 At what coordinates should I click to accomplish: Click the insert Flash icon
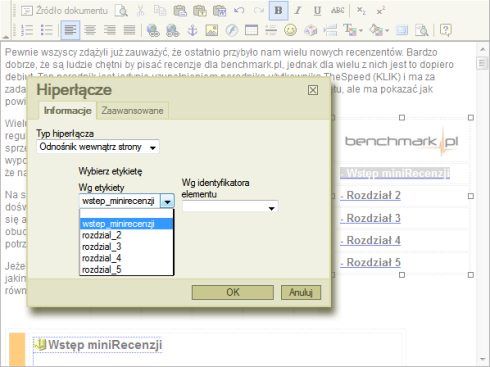(232, 30)
